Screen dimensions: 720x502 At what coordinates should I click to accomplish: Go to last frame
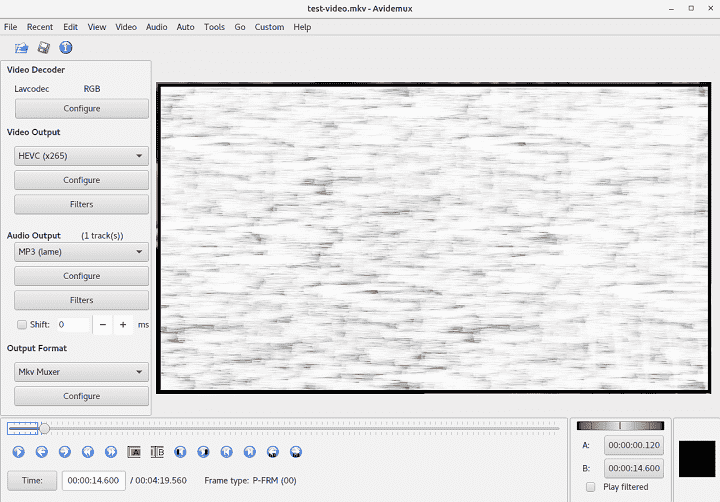249,452
